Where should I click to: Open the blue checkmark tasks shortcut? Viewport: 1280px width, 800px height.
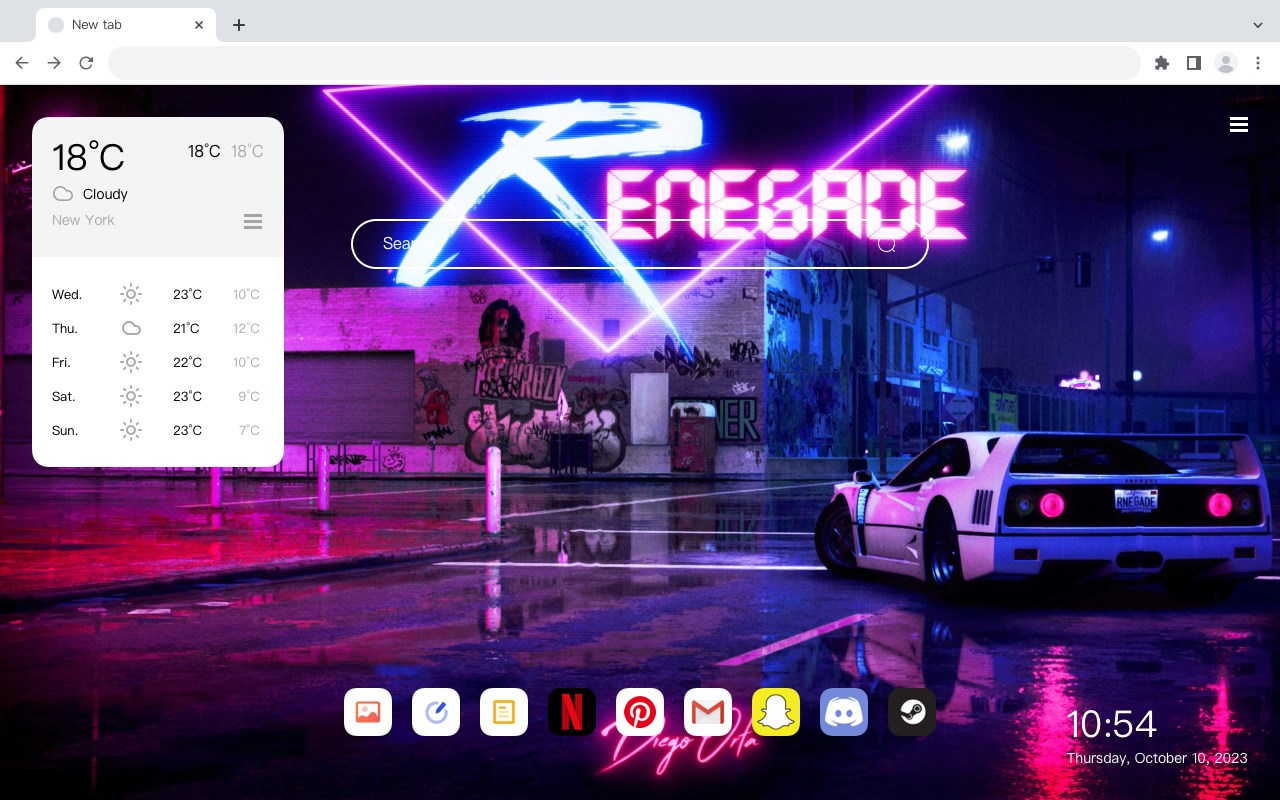point(436,712)
